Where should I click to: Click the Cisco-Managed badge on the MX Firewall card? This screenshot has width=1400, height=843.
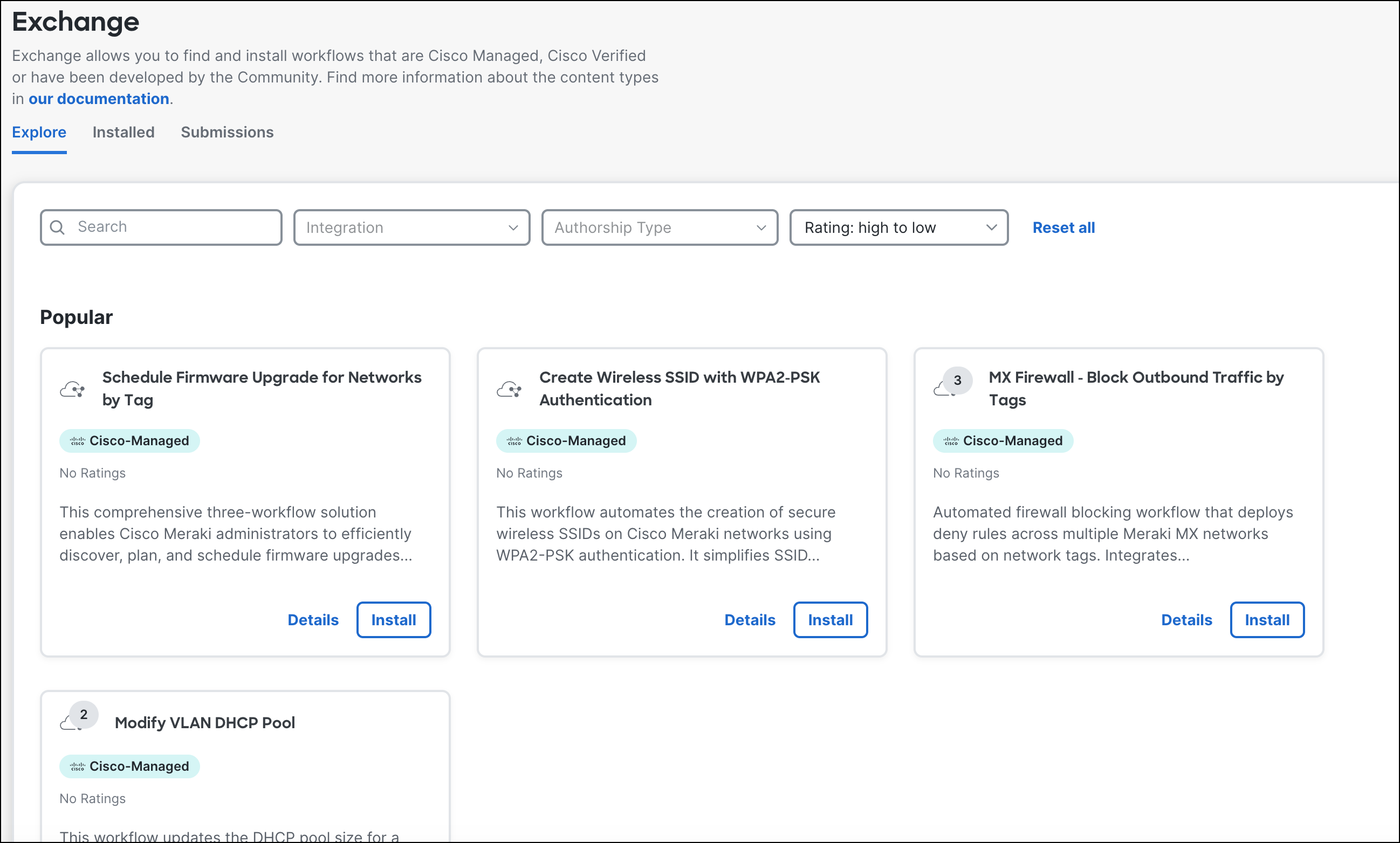click(x=1003, y=441)
